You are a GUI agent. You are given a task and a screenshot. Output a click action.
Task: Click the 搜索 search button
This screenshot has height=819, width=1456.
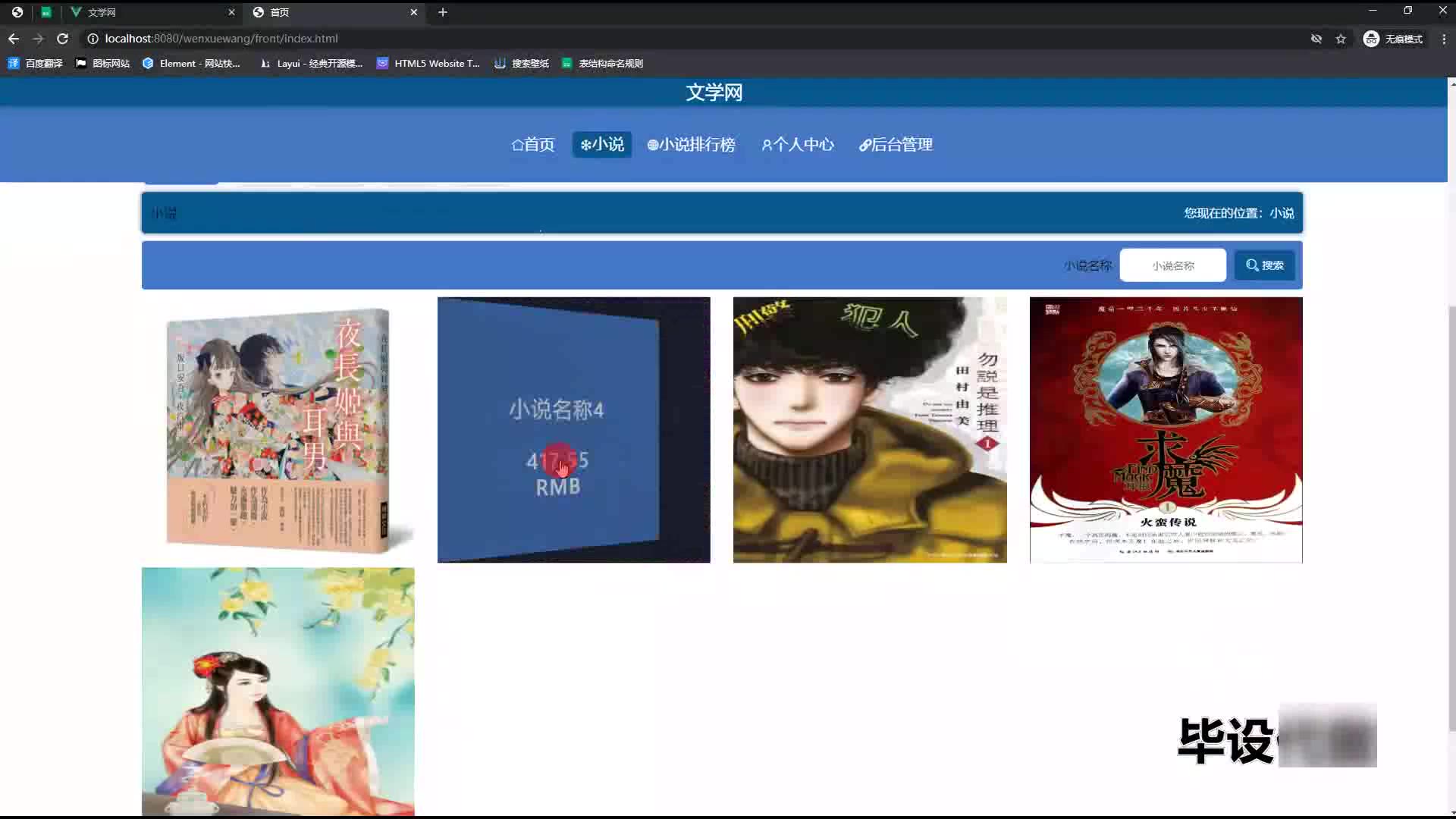pos(1264,265)
